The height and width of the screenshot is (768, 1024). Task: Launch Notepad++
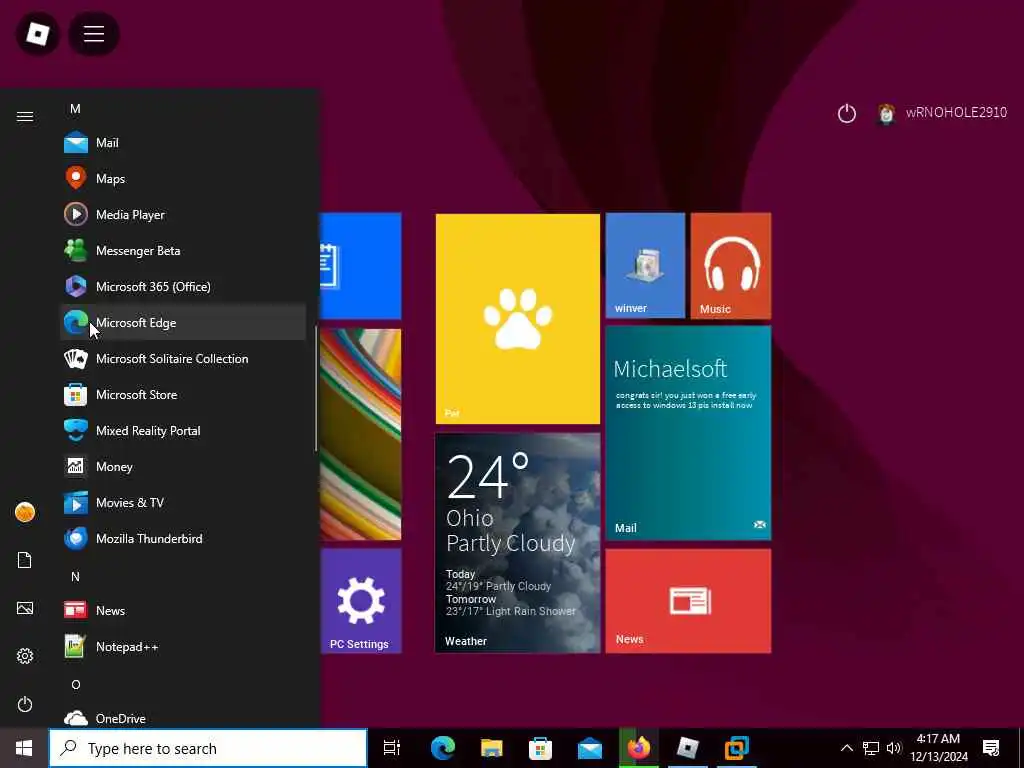coord(183,647)
